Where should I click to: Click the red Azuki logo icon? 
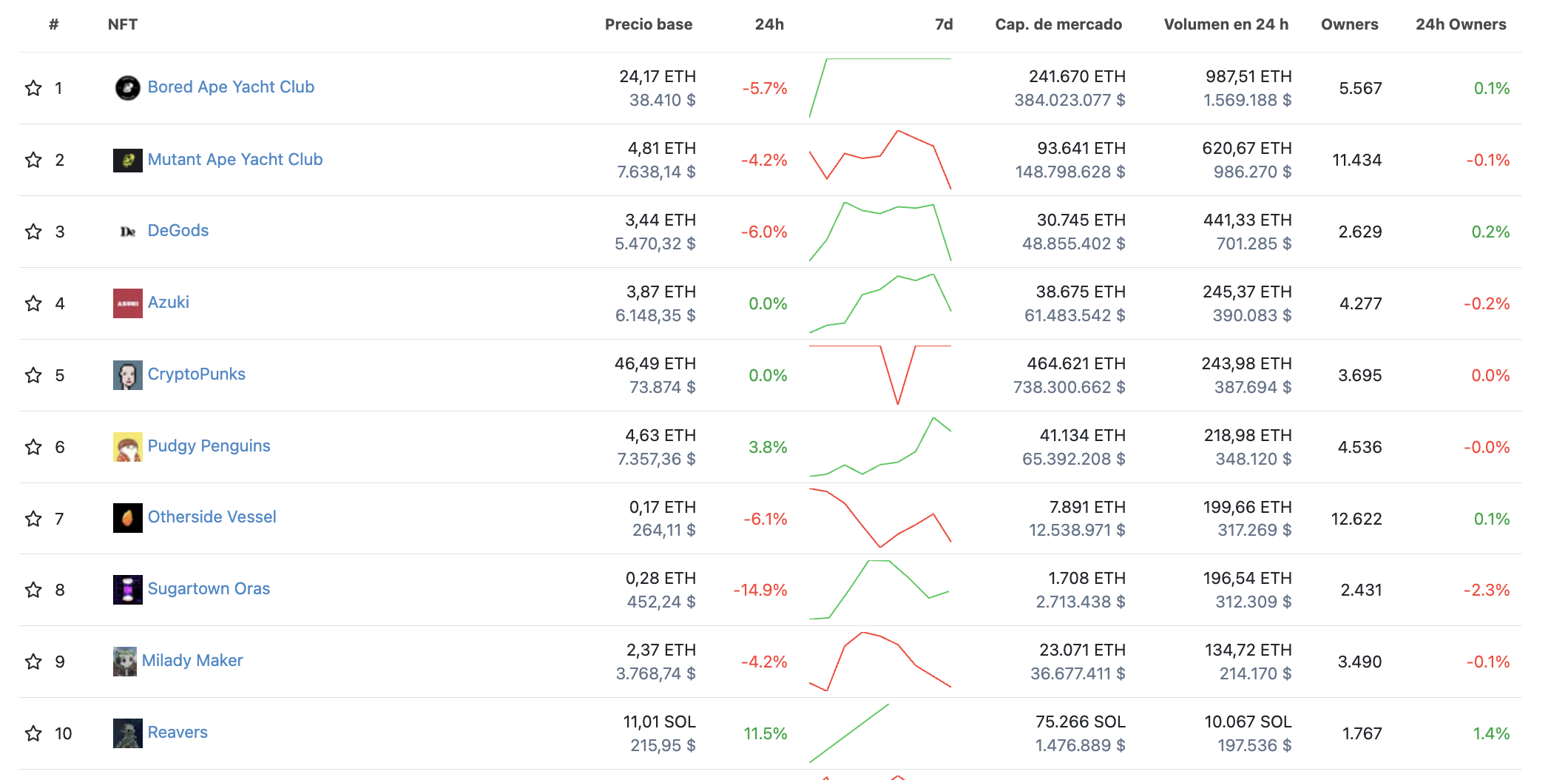(127, 303)
